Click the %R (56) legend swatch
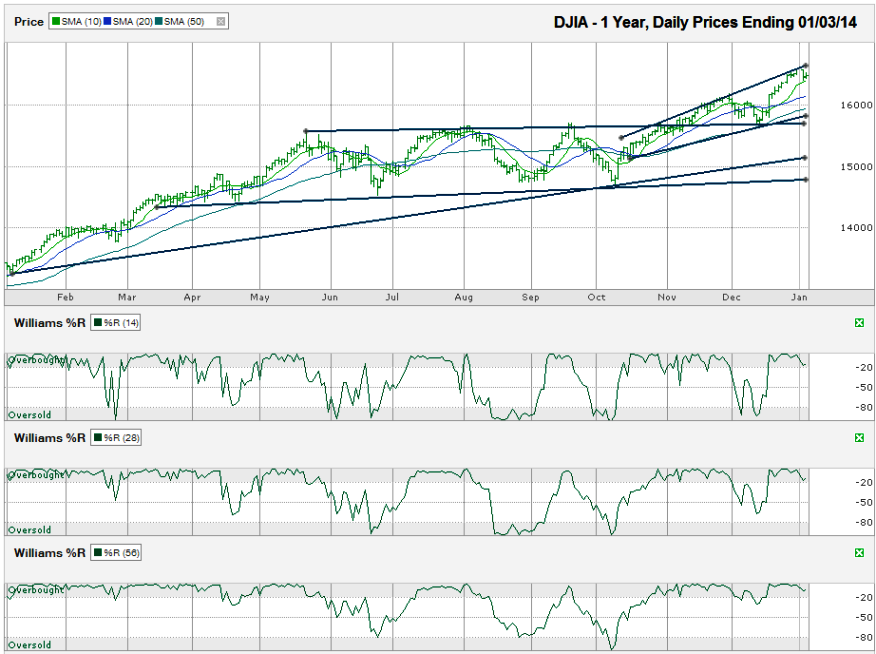This screenshot has width=876, height=654. click(98, 553)
